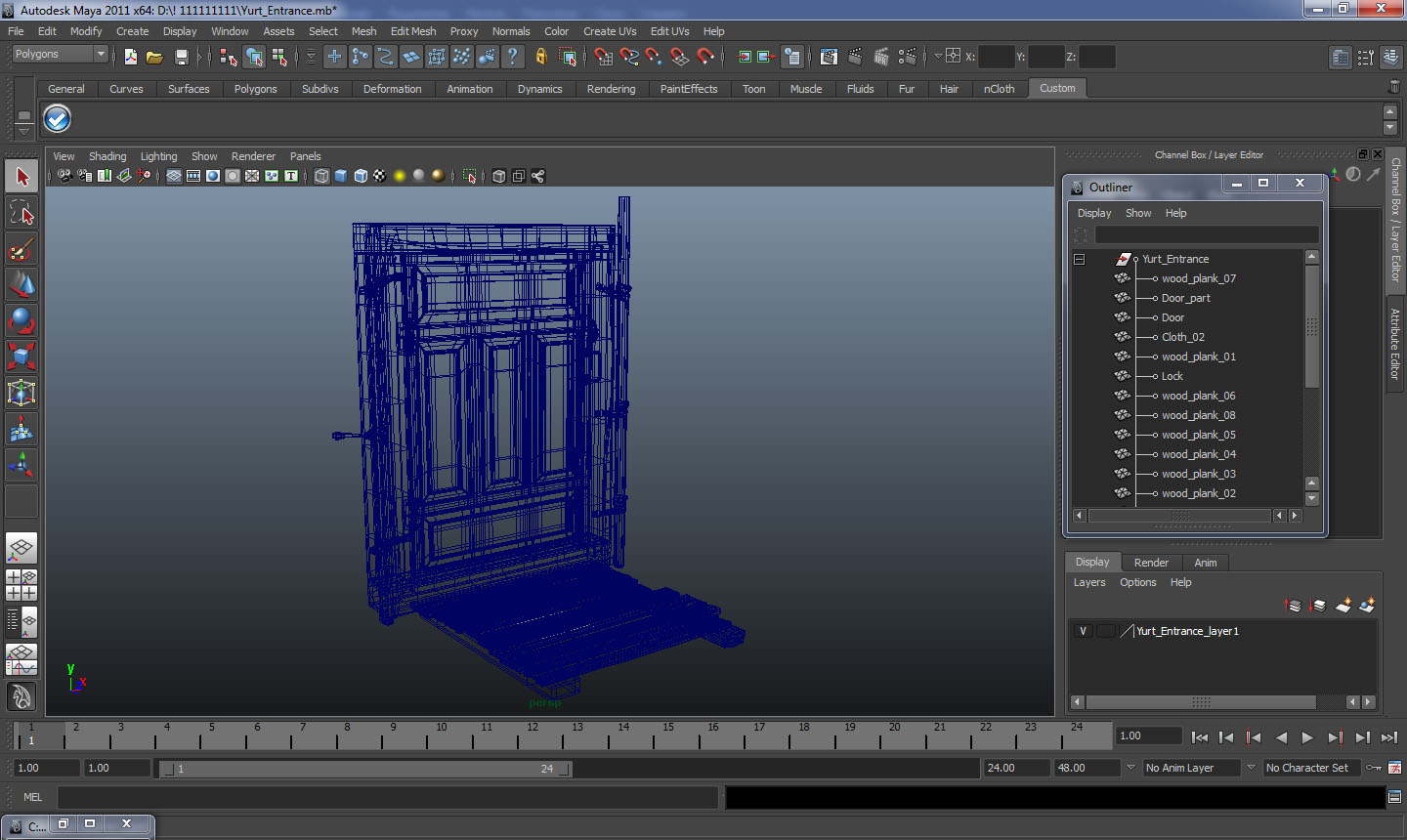This screenshot has height=840, width=1407.
Task: Switch to perspective/graph editor layout
Action: [21, 660]
